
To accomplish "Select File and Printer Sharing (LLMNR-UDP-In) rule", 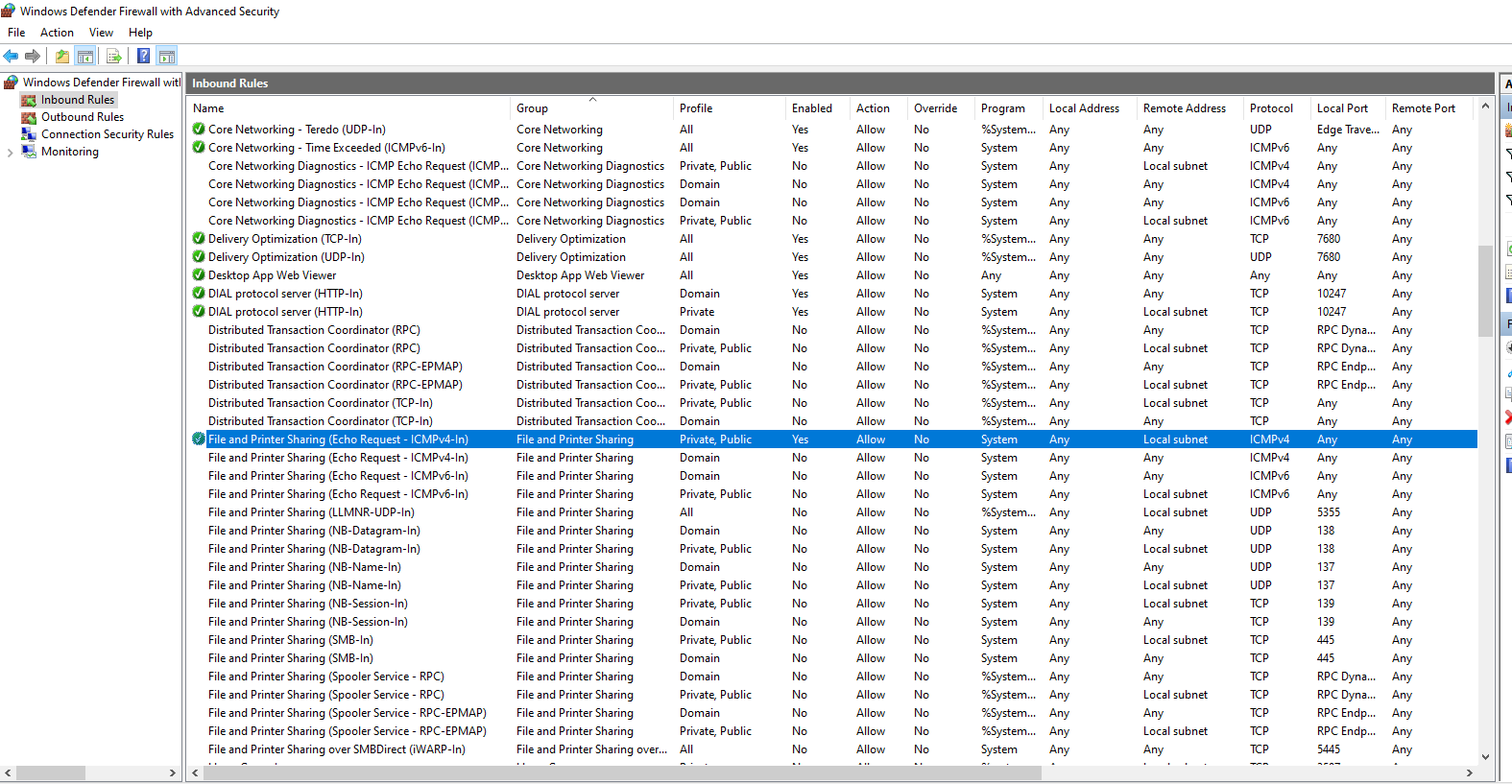I will (832, 511).
